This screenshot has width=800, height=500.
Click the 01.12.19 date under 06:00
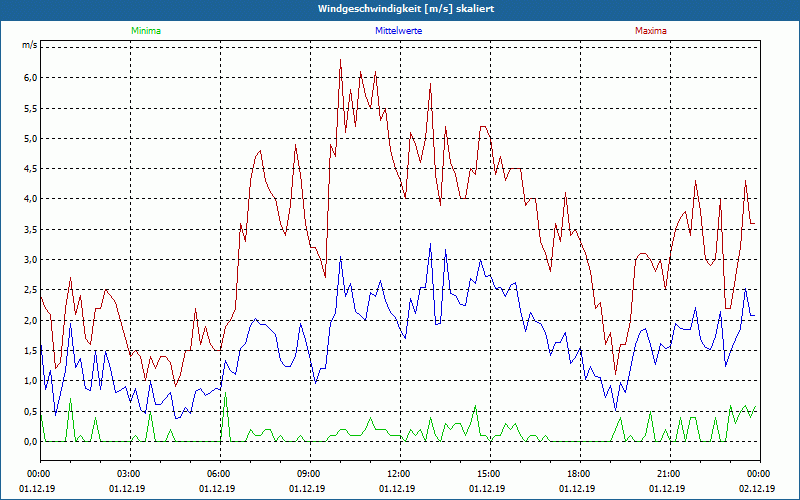coord(217,488)
